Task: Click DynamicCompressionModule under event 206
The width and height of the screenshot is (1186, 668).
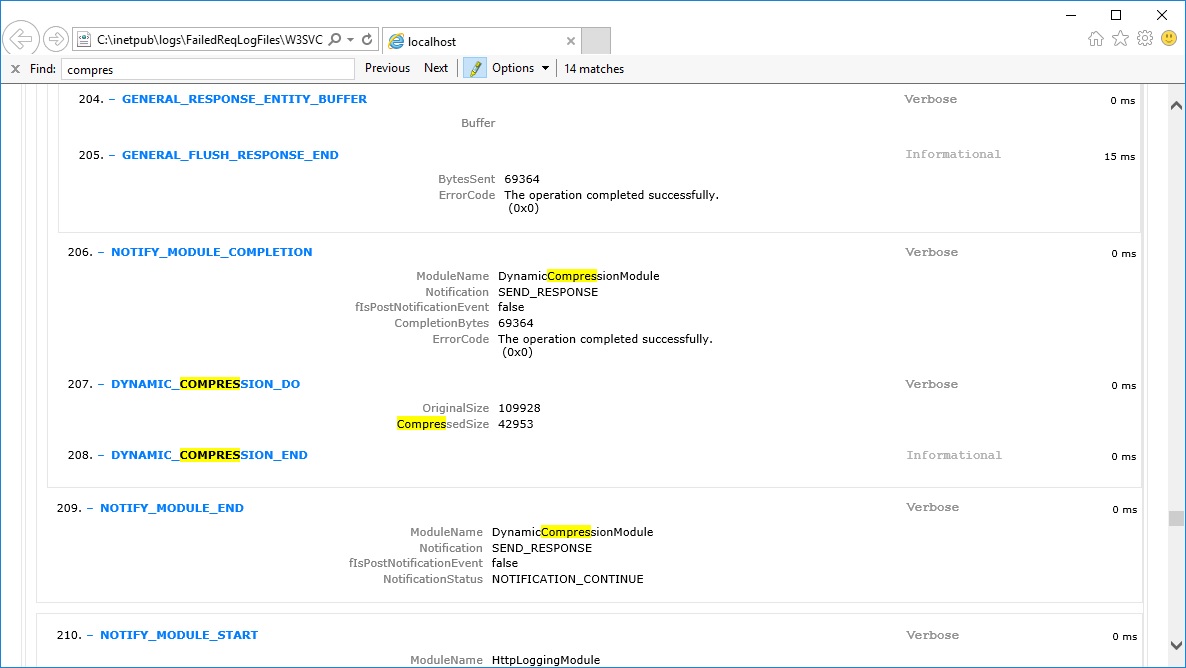Action: click(x=579, y=276)
